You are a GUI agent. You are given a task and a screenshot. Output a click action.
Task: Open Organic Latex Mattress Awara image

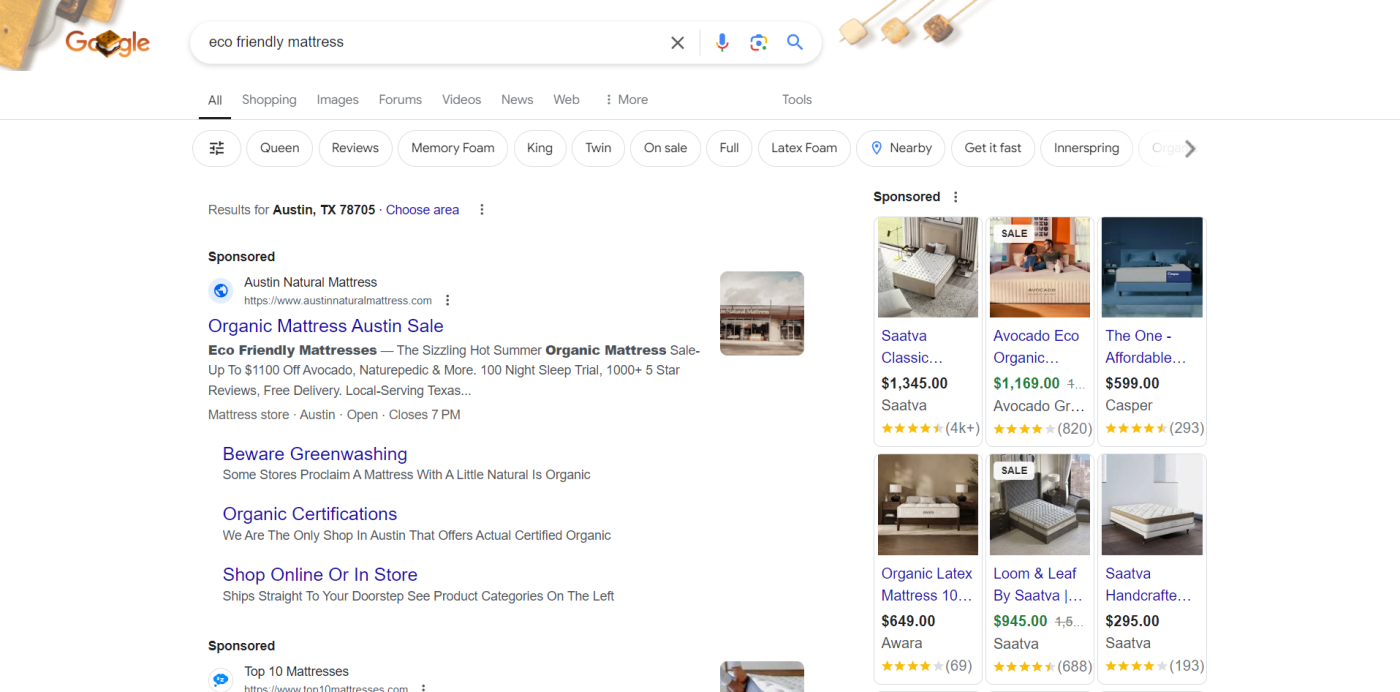tap(928, 505)
